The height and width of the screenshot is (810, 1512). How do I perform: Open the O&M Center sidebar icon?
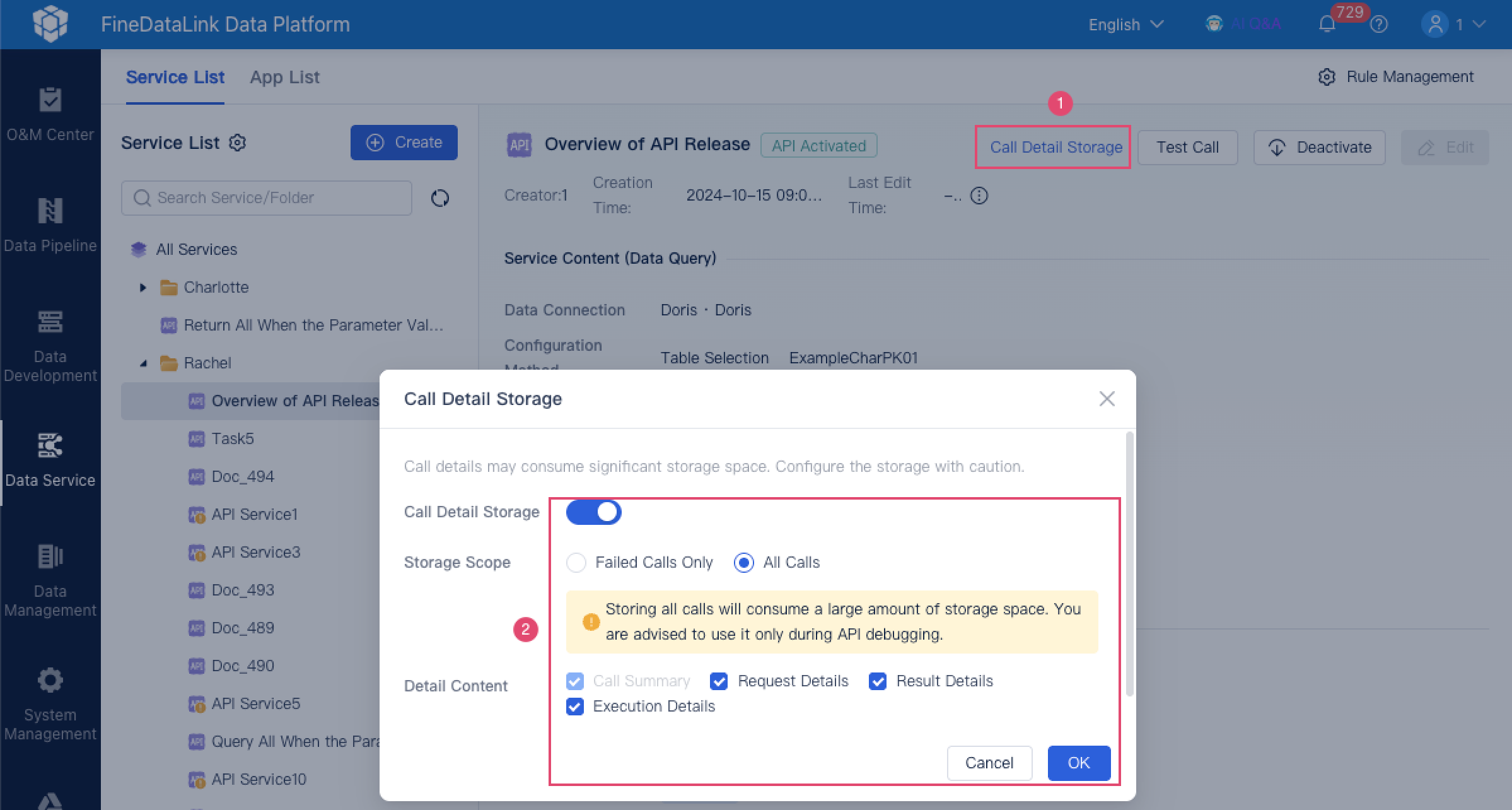[50, 100]
